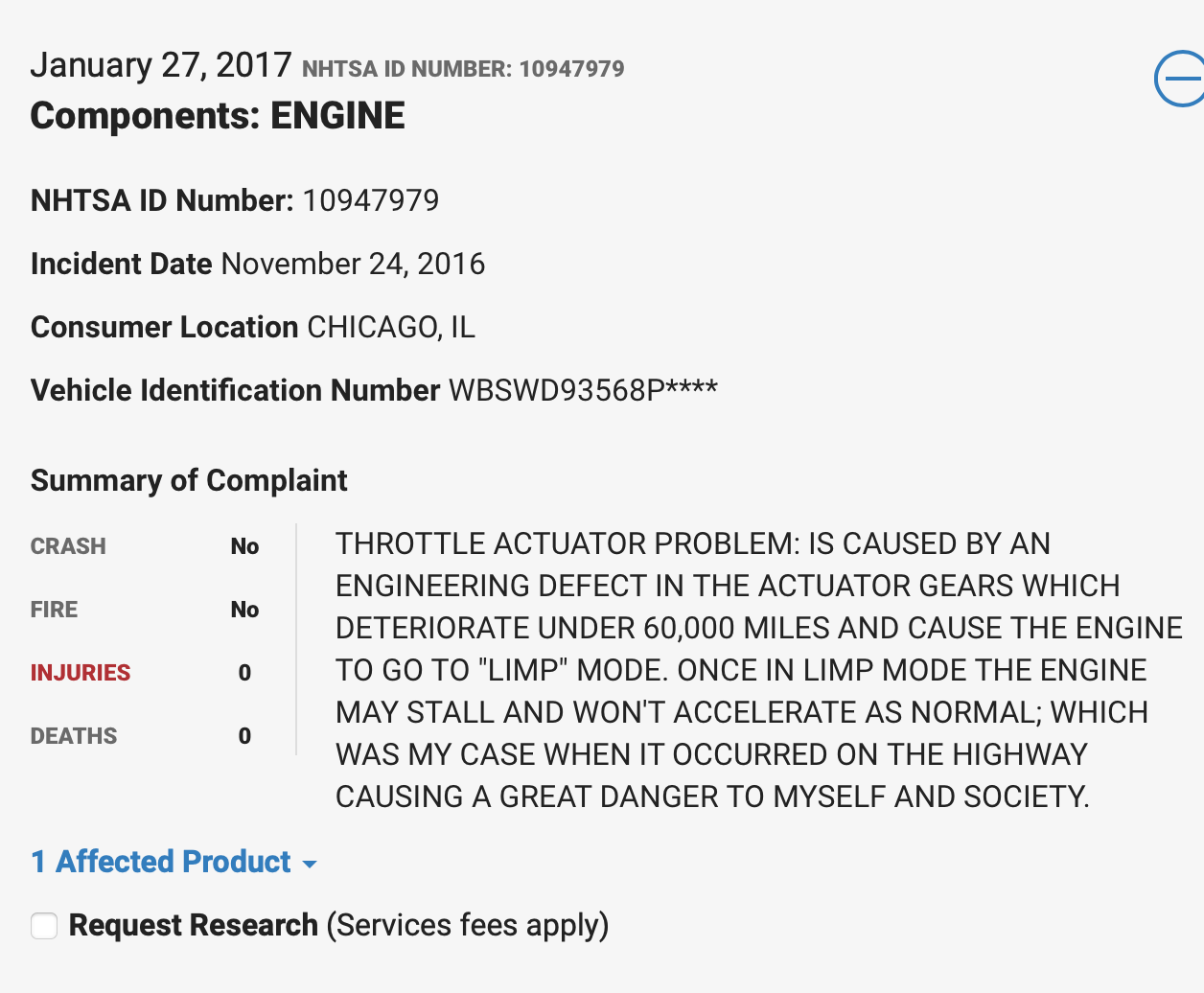Screen dimensions: 1204x993
Task: Click the January 27, 2017 complaint header
Action: 161,65
